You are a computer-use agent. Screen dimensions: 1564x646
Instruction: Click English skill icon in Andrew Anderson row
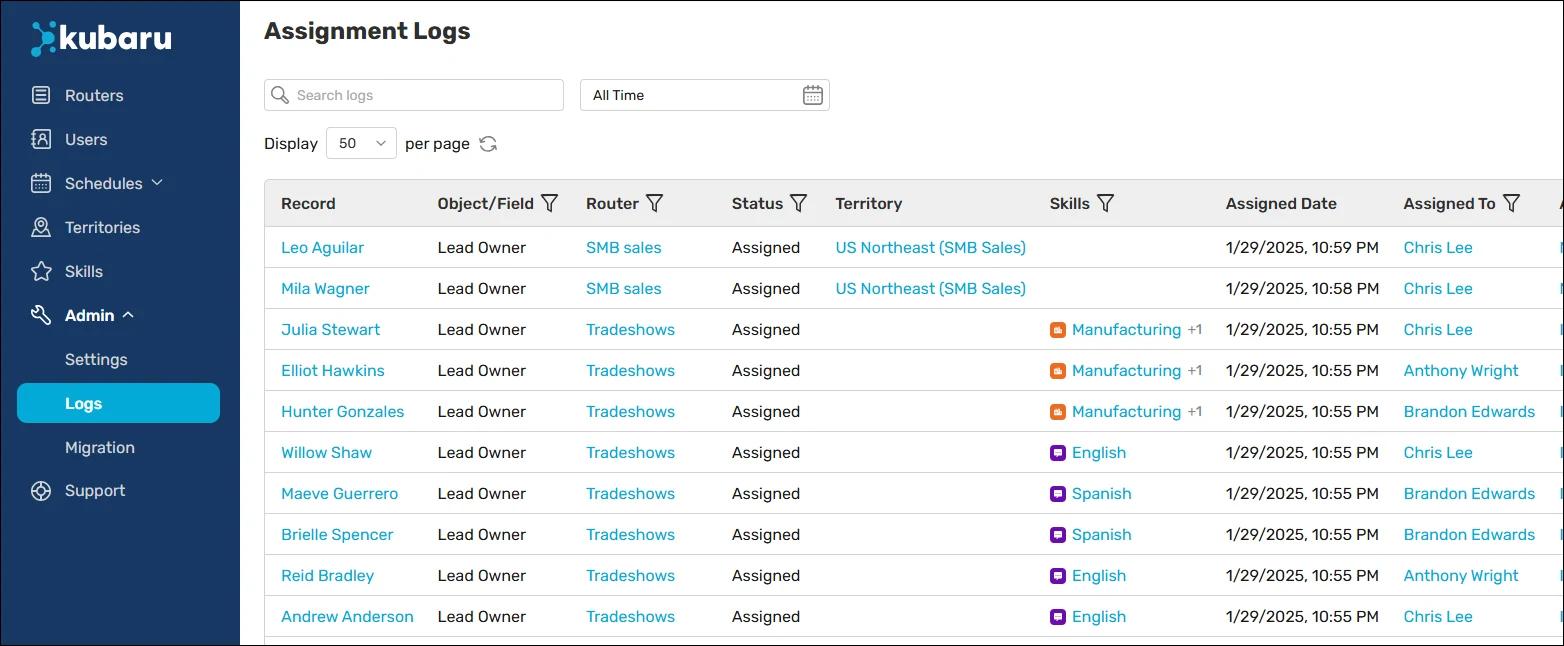[1058, 617]
